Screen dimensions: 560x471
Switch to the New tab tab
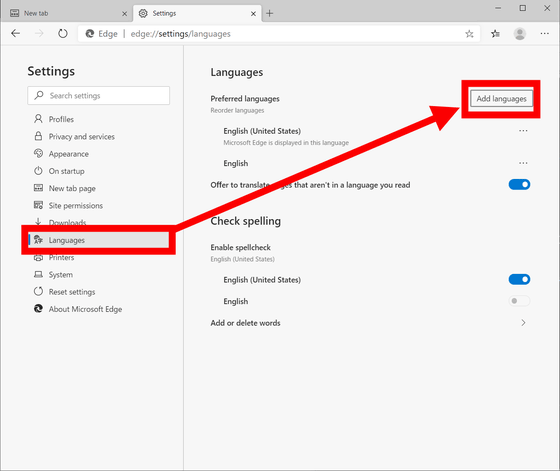(x=67, y=14)
